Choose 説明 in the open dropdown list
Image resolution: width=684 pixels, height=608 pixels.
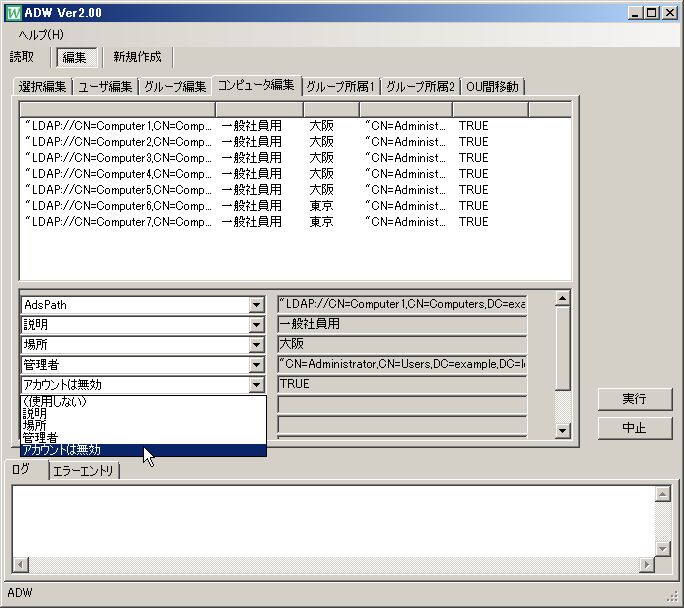point(143,413)
